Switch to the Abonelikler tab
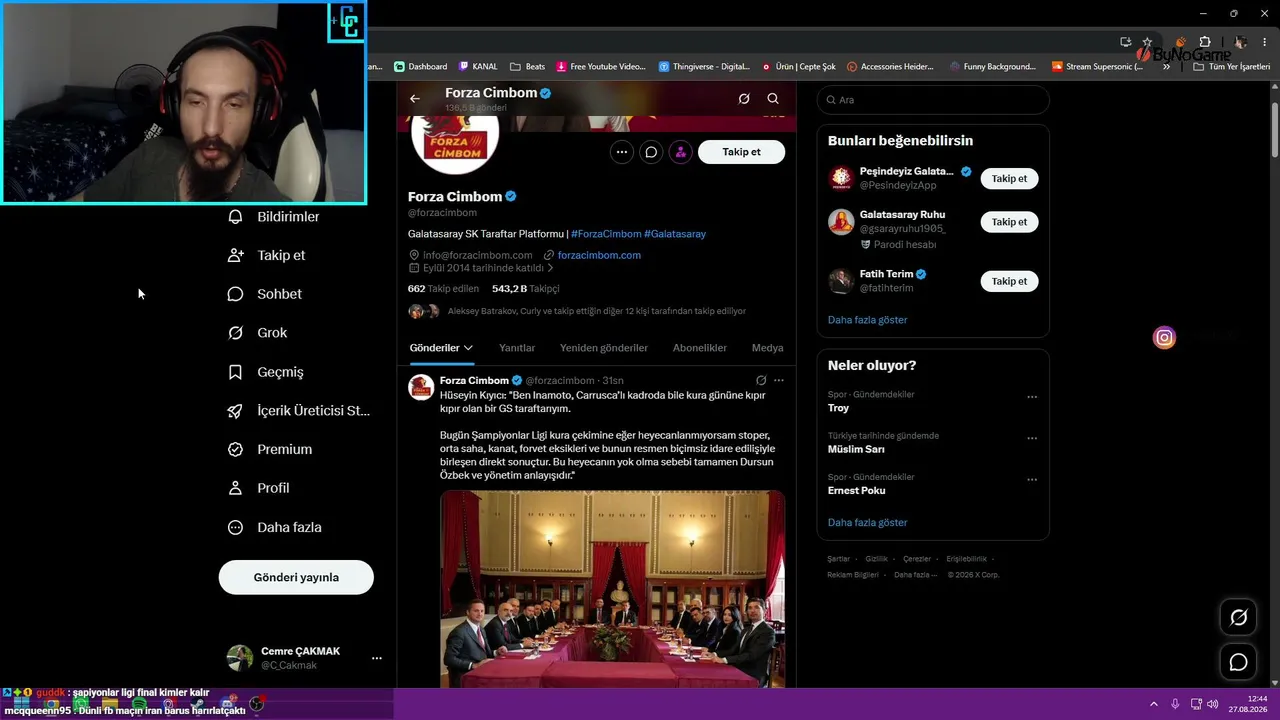The width and height of the screenshot is (1280, 720). click(x=700, y=348)
